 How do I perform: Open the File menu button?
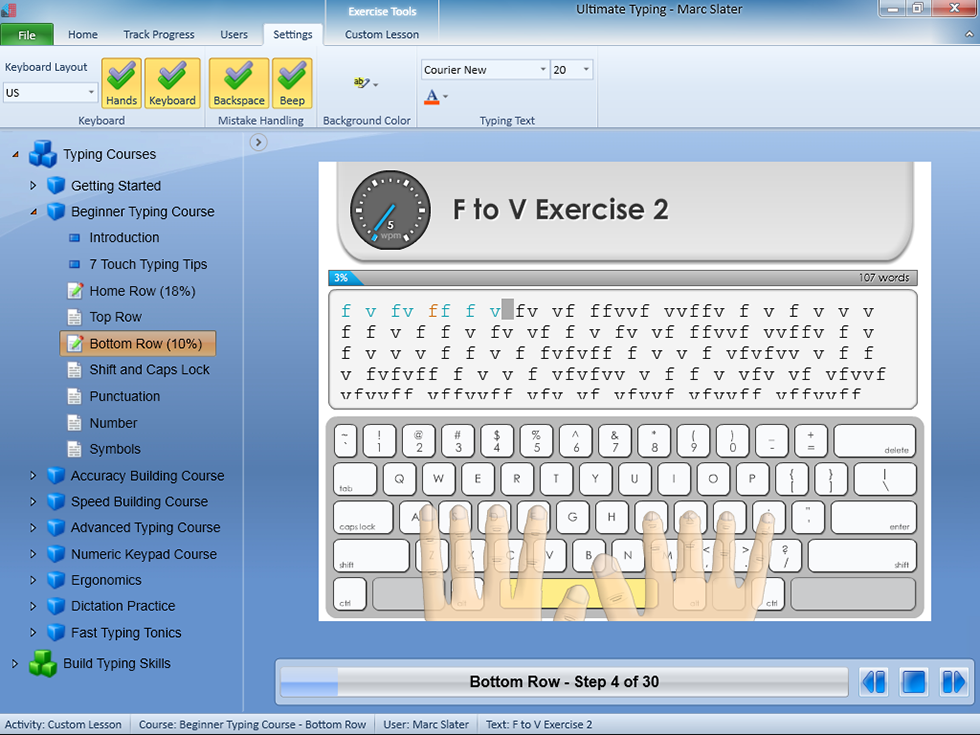coord(27,35)
